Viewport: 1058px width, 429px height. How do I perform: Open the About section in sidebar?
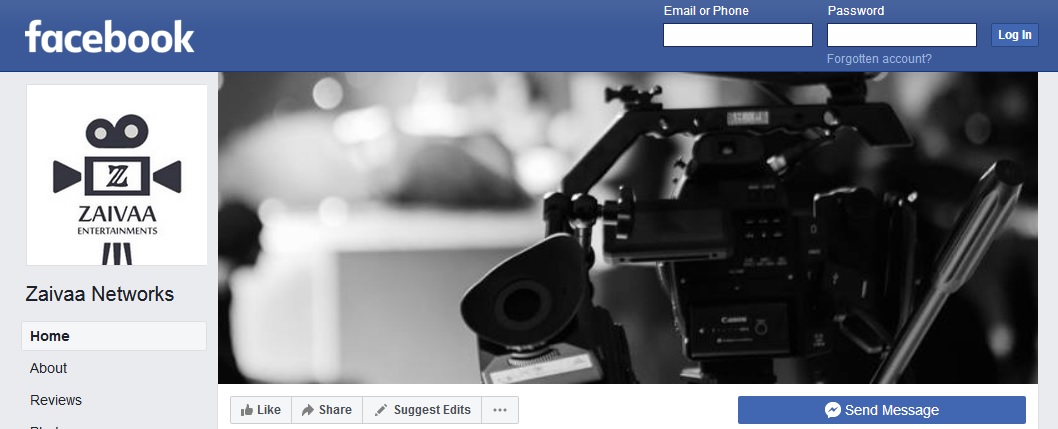pos(49,368)
